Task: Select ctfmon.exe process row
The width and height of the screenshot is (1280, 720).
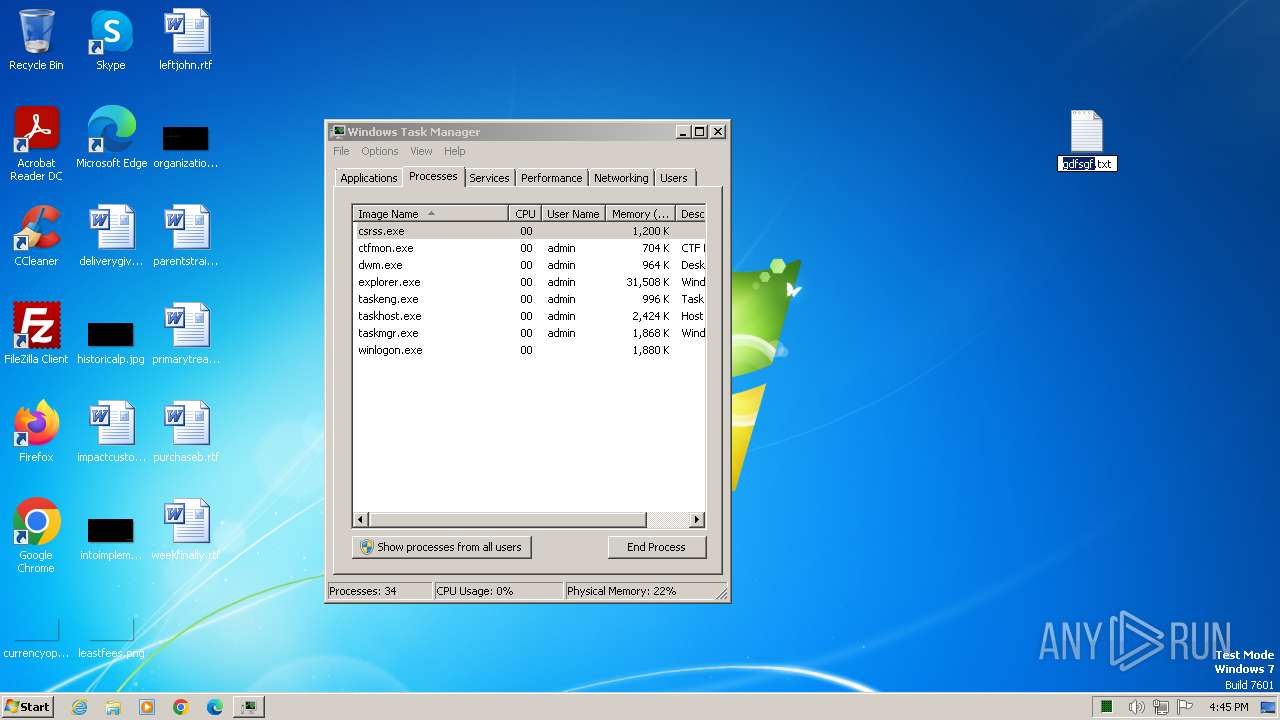Action: tap(529, 248)
